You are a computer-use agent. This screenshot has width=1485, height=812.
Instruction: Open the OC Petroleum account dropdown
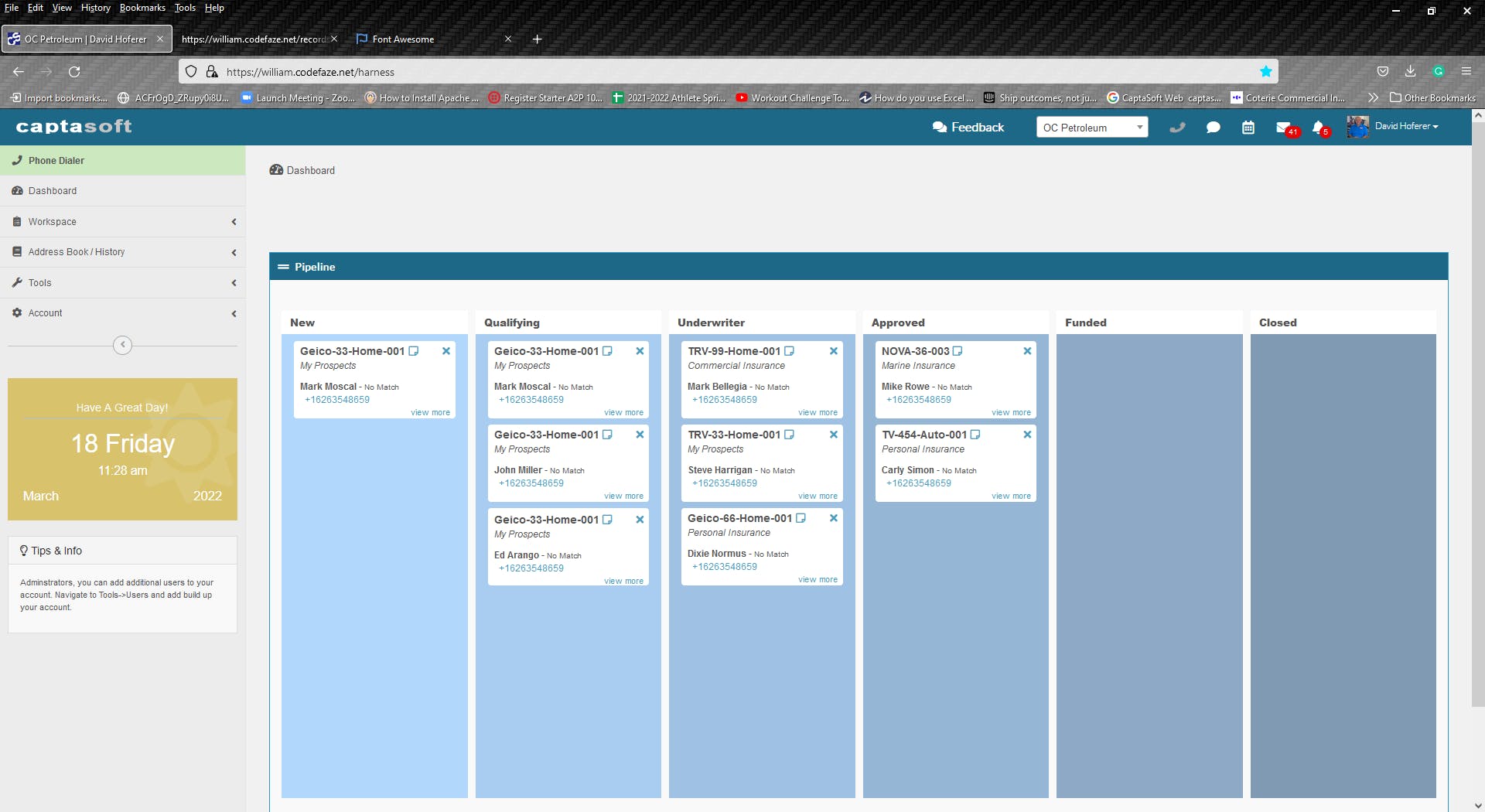(x=1092, y=128)
